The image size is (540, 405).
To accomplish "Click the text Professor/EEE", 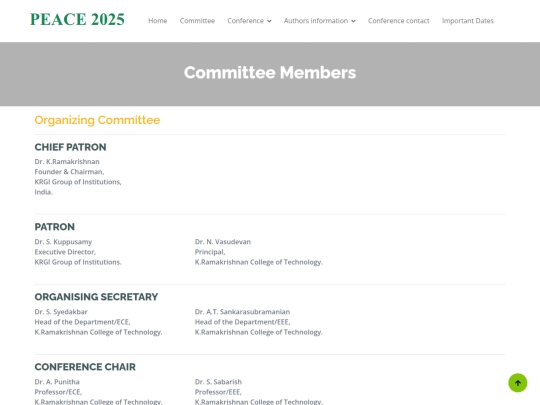I will click(x=218, y=392).
